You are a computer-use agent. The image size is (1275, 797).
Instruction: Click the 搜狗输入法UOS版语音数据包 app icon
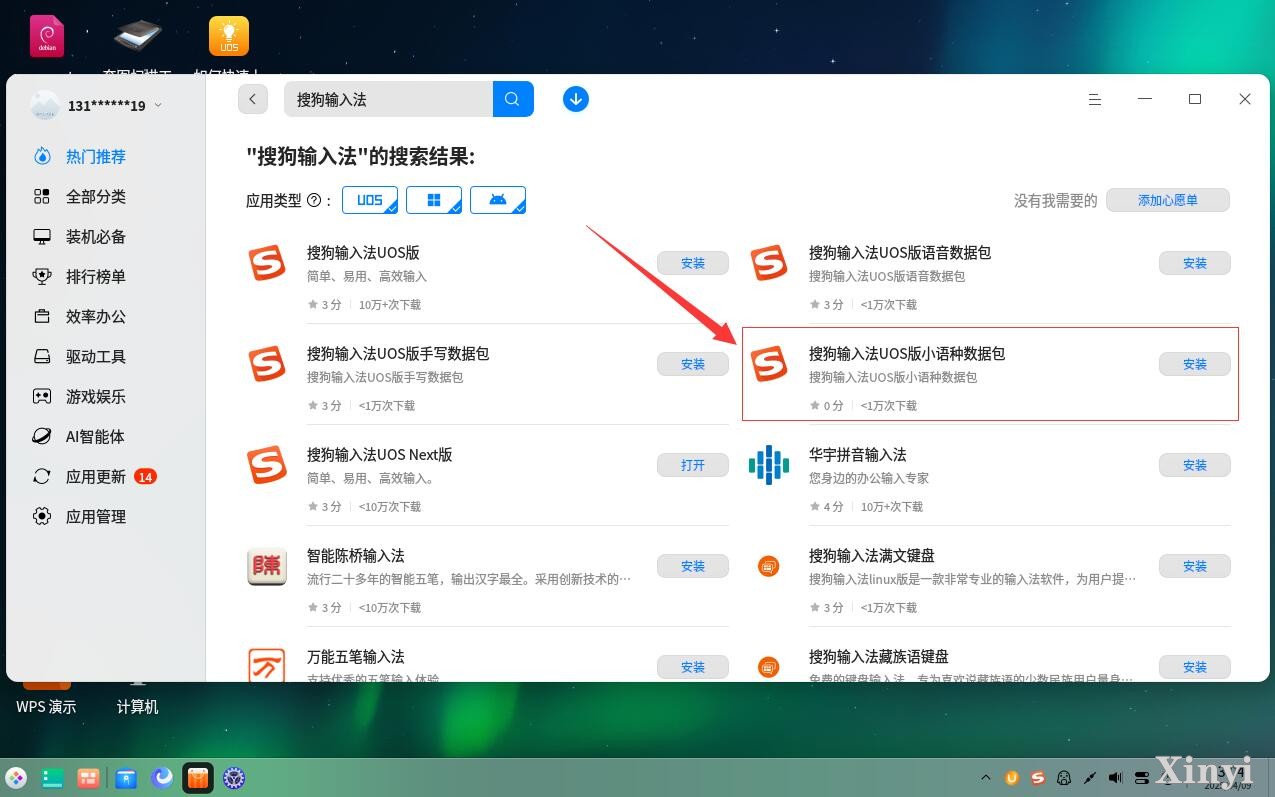pos(769,263)
